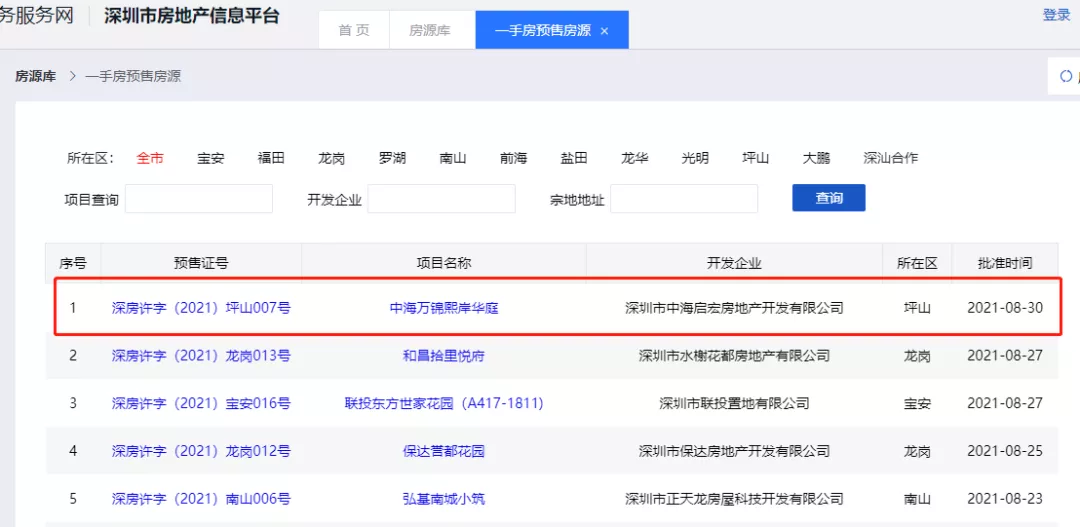
Task: Click developer 深圳市联投置地有限公司
Action: click(734, 403)
